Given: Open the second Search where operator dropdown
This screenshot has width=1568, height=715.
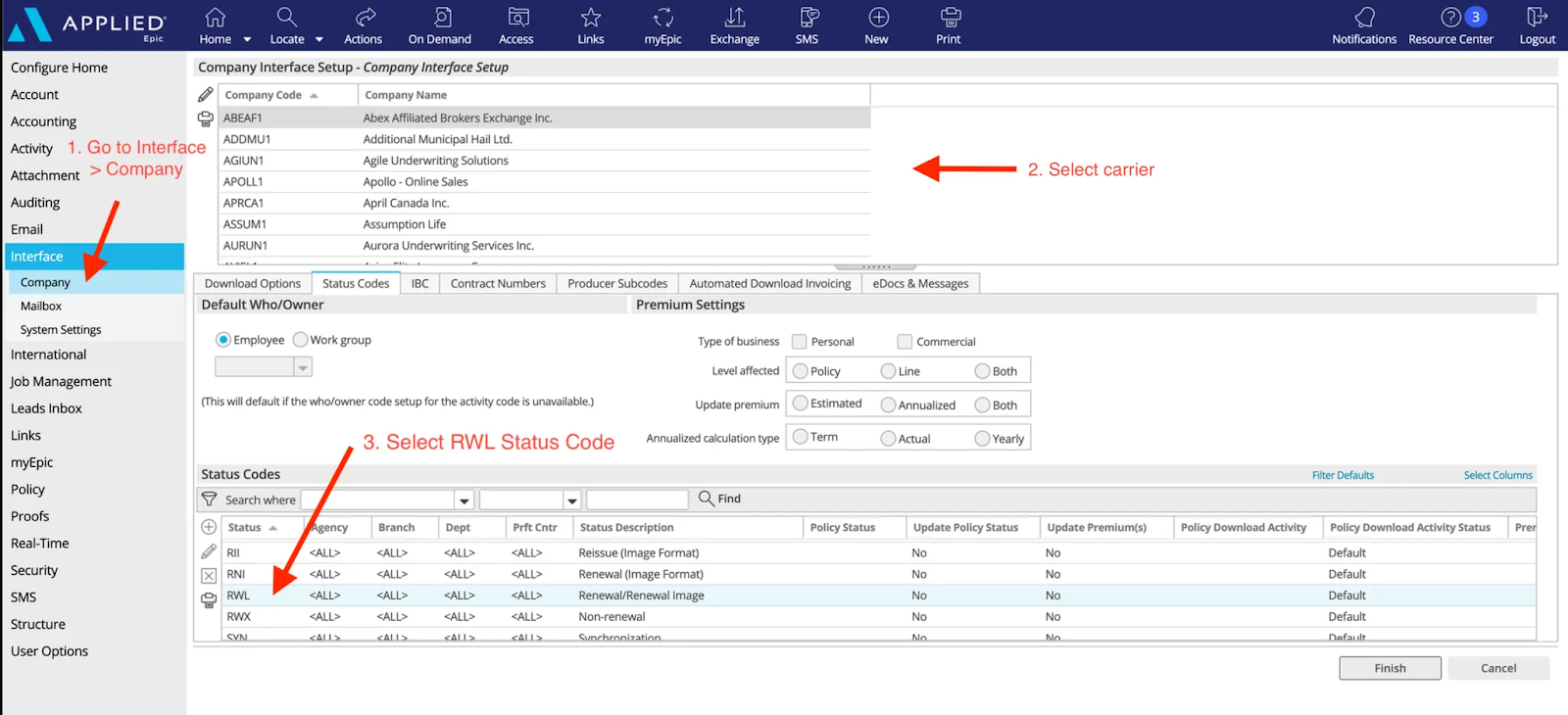Looking at the screenshot, I should (x=572, y=500).
